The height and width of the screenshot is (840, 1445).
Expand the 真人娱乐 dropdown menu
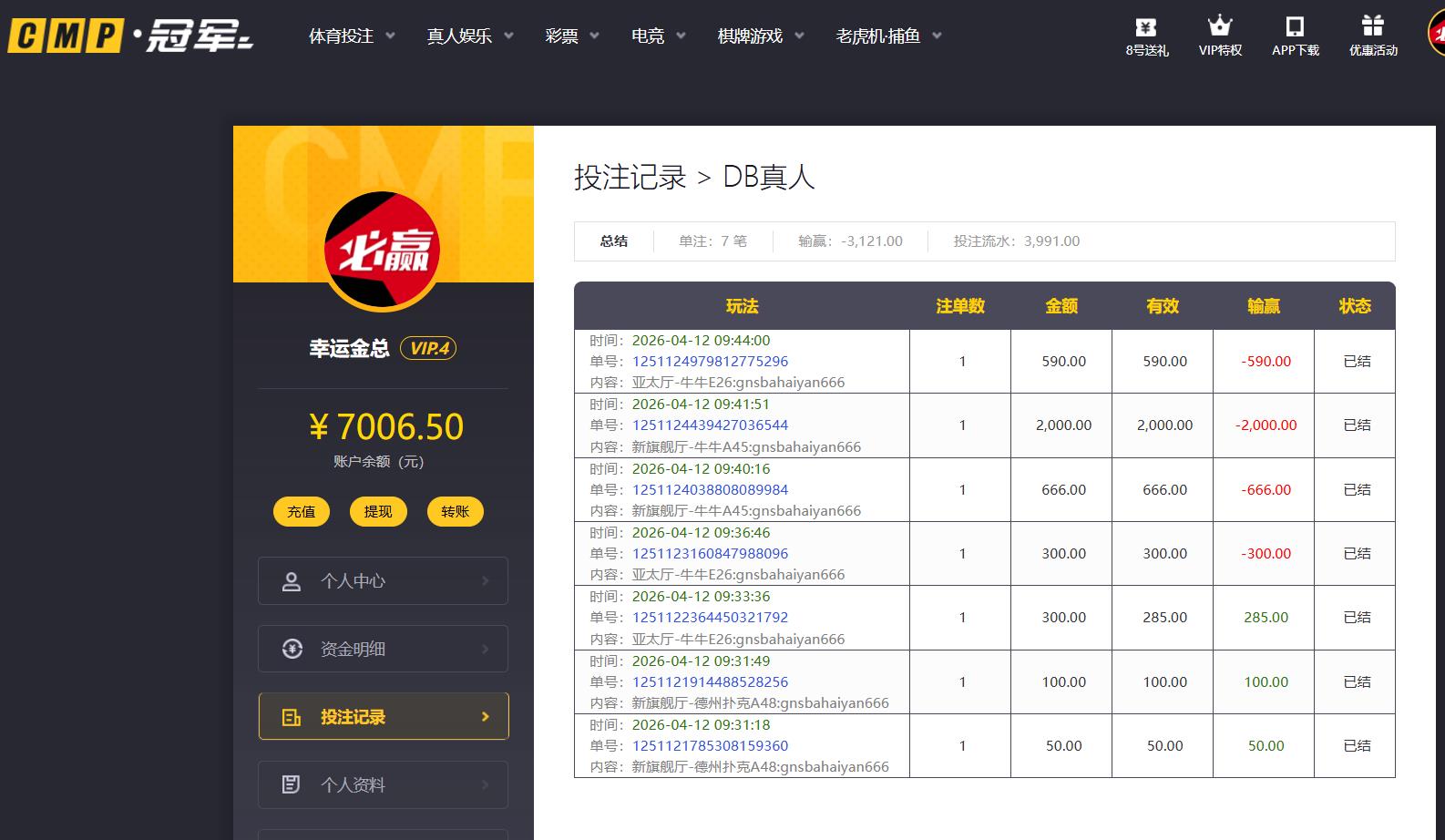470,36
